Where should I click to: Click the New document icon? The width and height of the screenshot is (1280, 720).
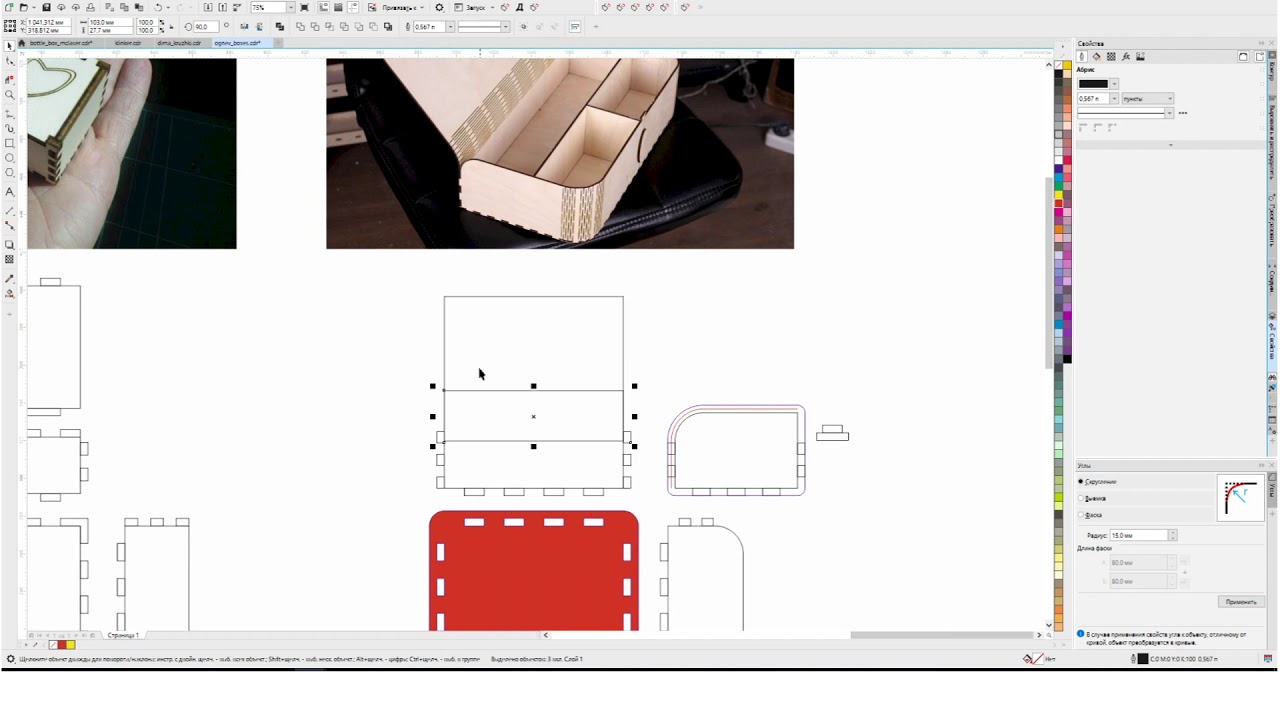pyautogui.click(x=10, y=7)
